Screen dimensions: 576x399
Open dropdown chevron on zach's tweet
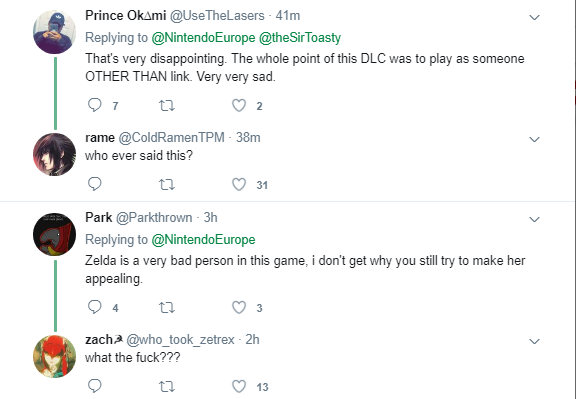(534, 341)
